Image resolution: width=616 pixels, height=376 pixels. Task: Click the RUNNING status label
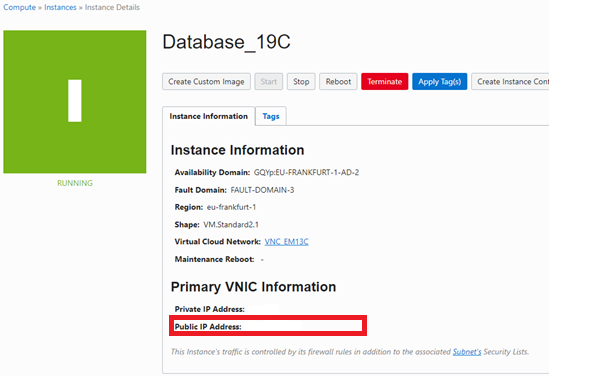(75, 183)
